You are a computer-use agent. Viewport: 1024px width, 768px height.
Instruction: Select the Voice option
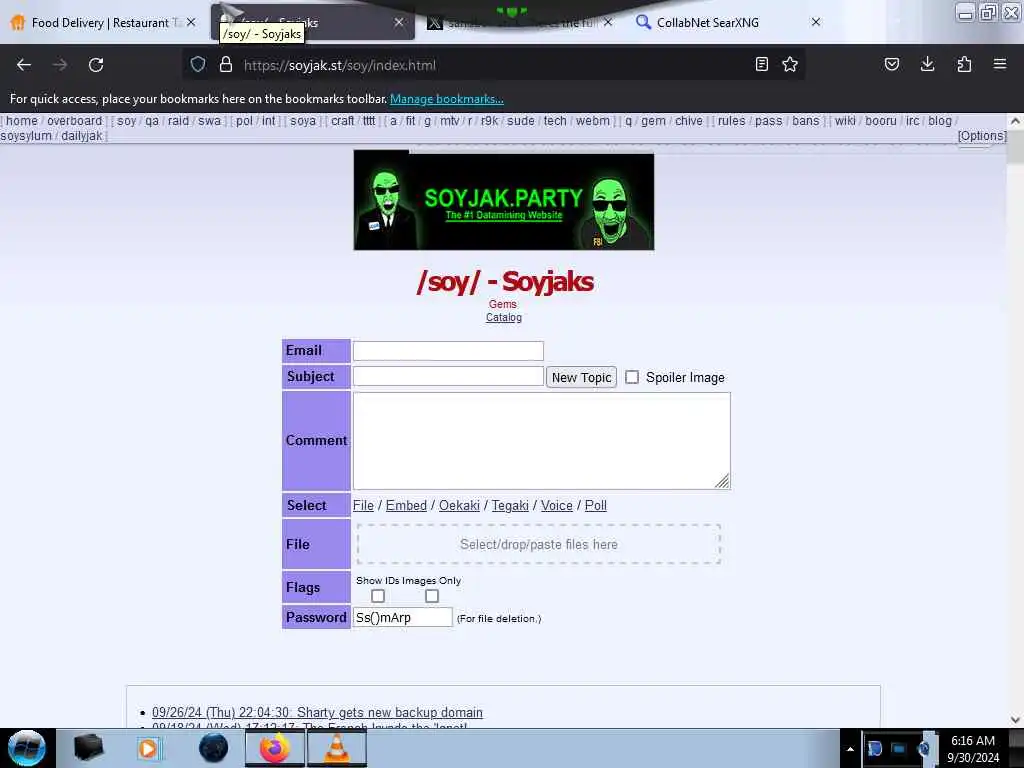click(x=556, y=505)
